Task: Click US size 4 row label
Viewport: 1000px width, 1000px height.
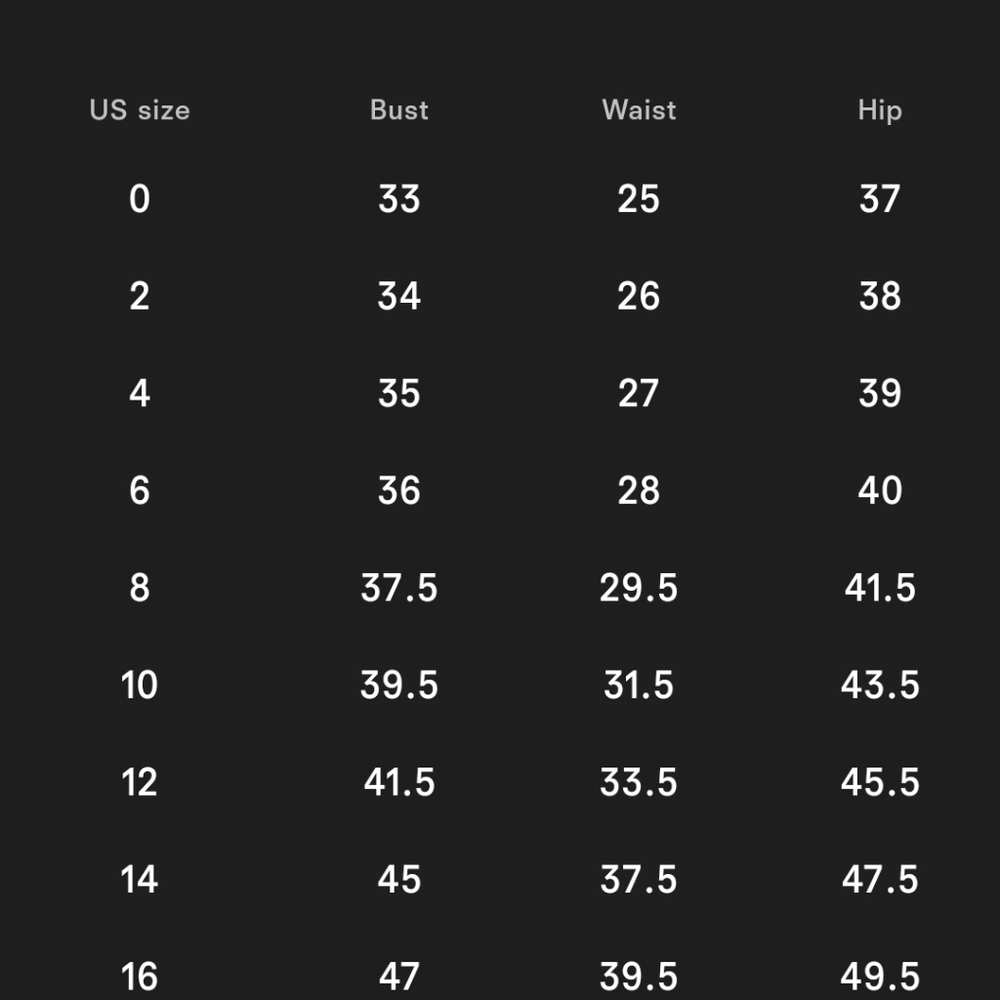Action: point(140,393)
